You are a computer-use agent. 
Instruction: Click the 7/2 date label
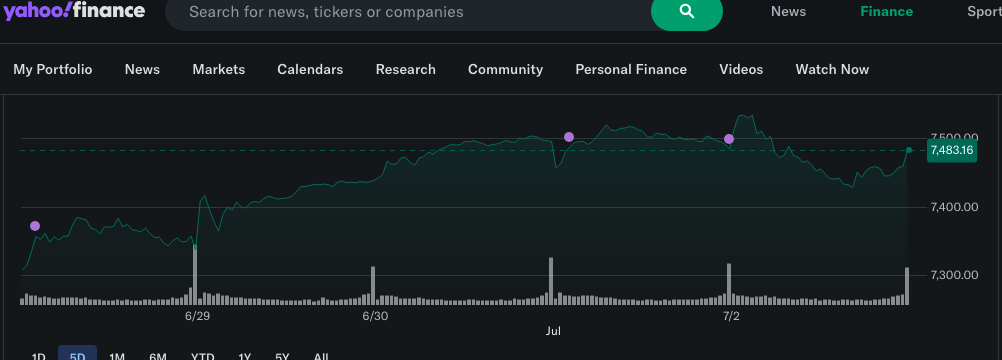(731, 316)
